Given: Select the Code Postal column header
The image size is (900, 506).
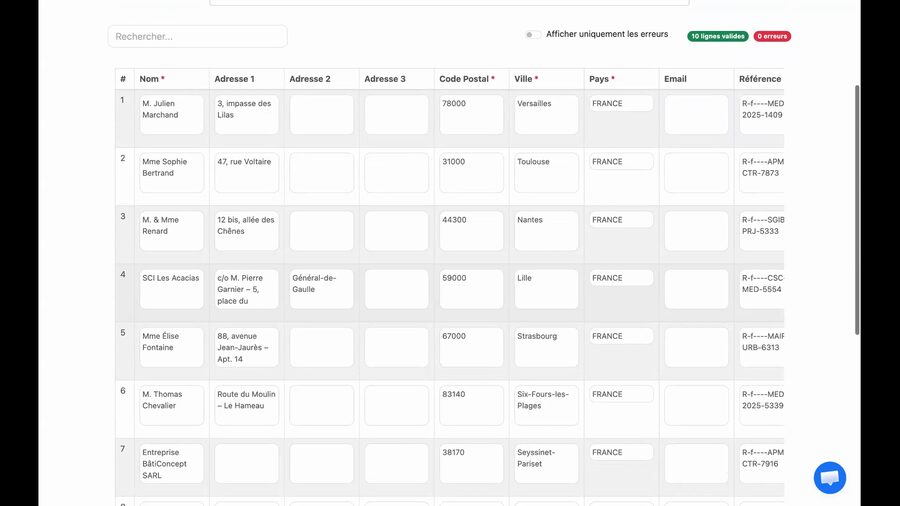Looking at the screenshot, I should coord(466,79).
